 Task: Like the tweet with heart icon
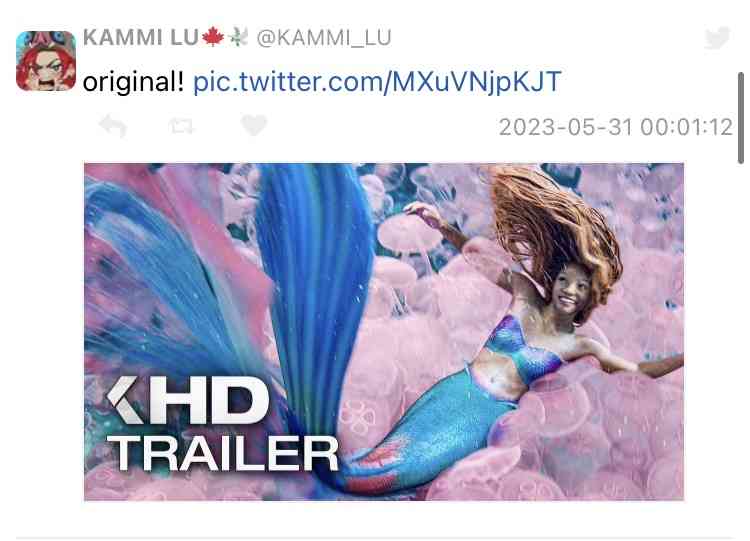point(254,125)
